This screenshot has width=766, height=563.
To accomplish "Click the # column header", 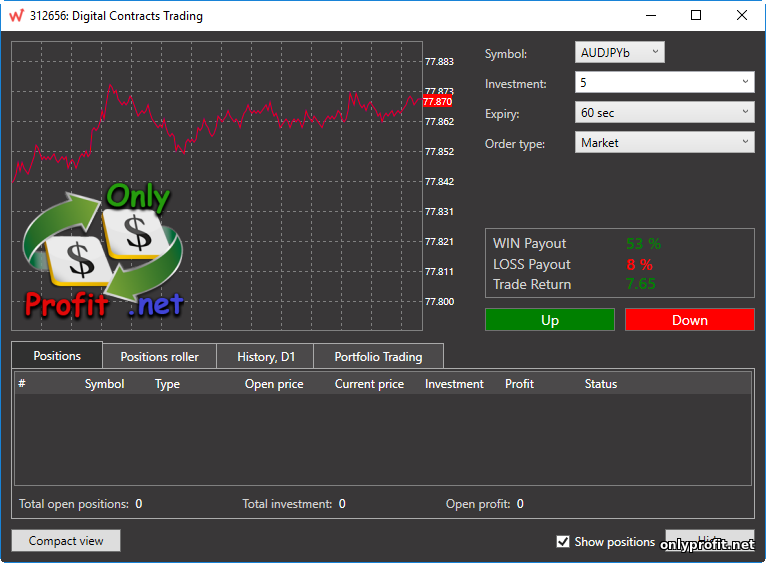I will (x=22, y=384).
